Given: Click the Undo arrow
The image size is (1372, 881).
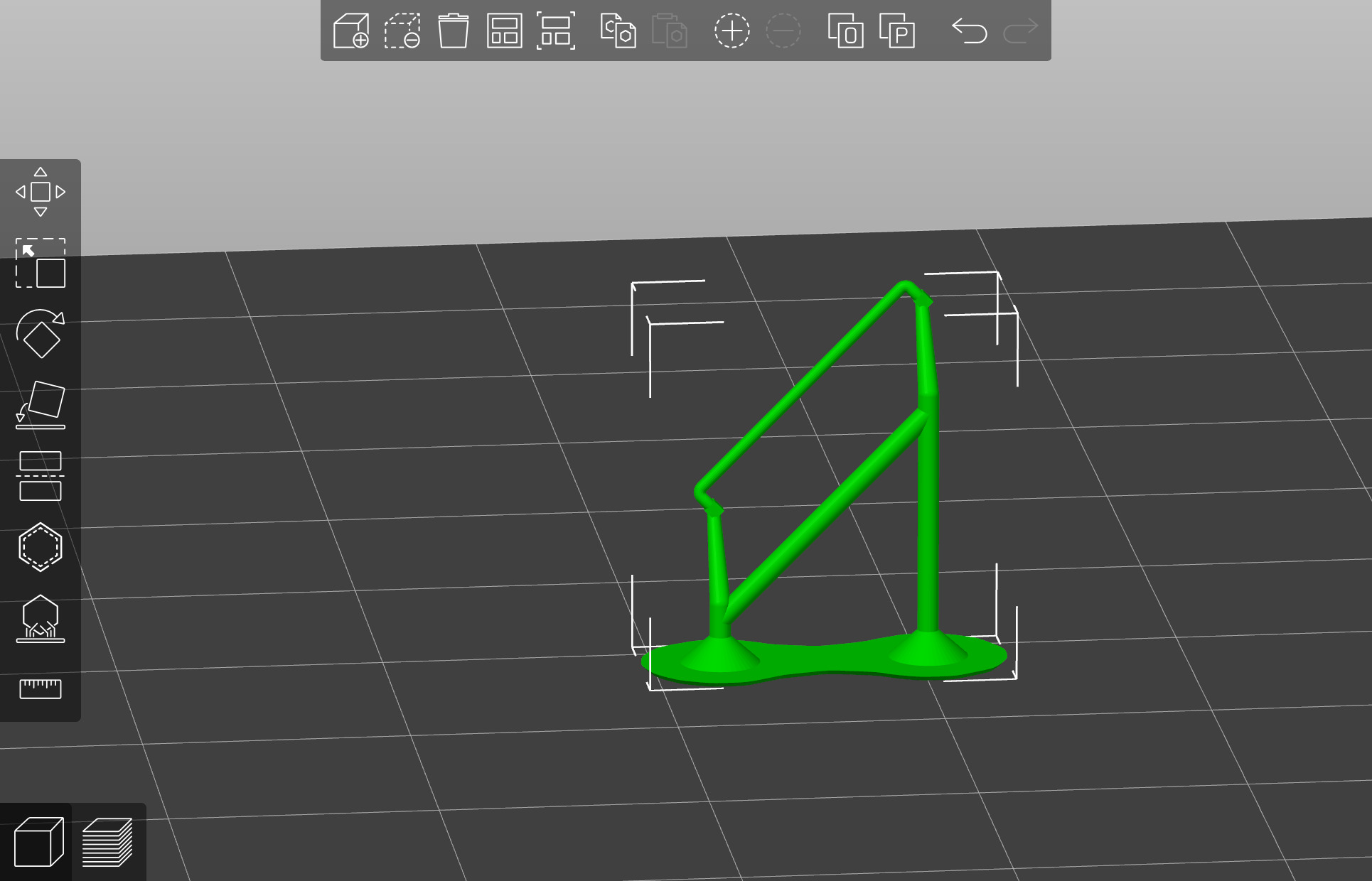Looking at the screenshot, I should (969, 31).
